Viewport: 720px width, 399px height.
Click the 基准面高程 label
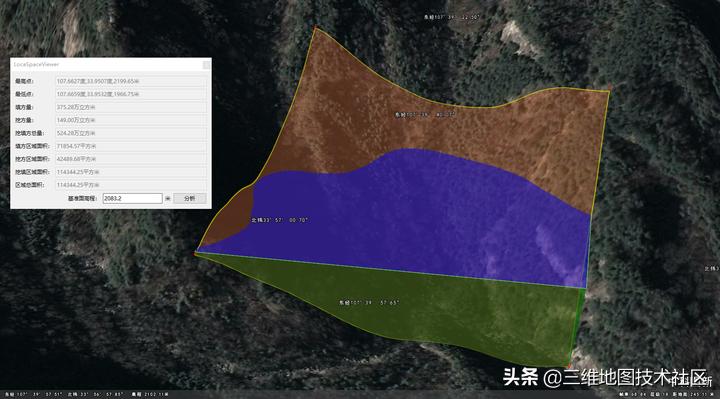point(83,199)
